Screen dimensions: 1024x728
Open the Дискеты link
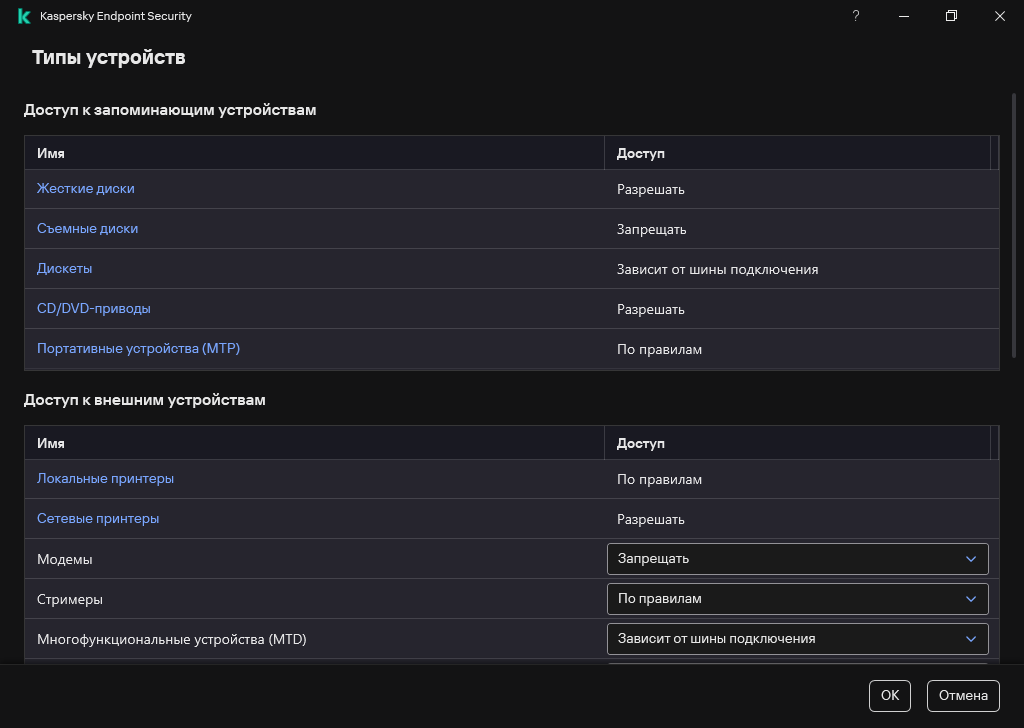pos(65,268)
